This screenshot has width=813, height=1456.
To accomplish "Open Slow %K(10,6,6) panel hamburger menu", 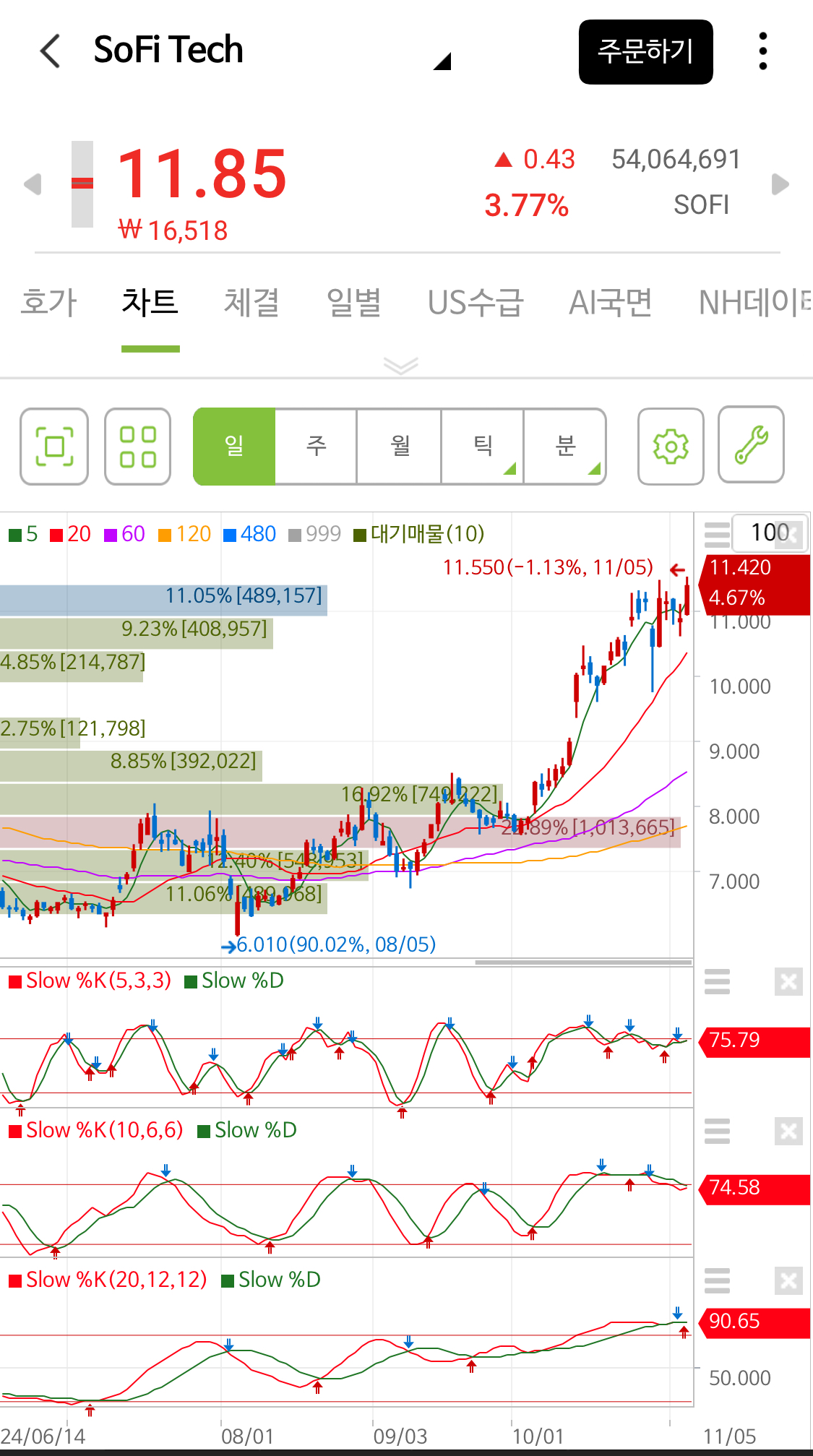I will coord(717,1131).
